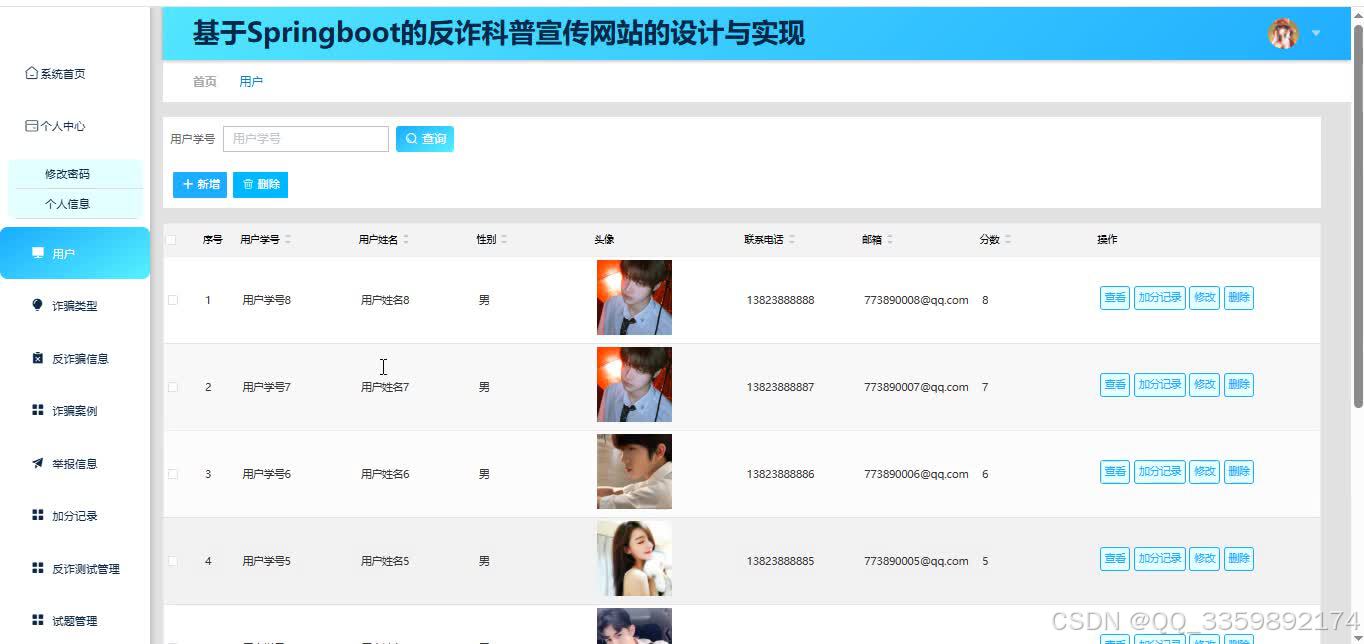The image size is (1364, 644).
Task: Click 加分记录 for 用户学号6 row
Action: click(1160, 472)
